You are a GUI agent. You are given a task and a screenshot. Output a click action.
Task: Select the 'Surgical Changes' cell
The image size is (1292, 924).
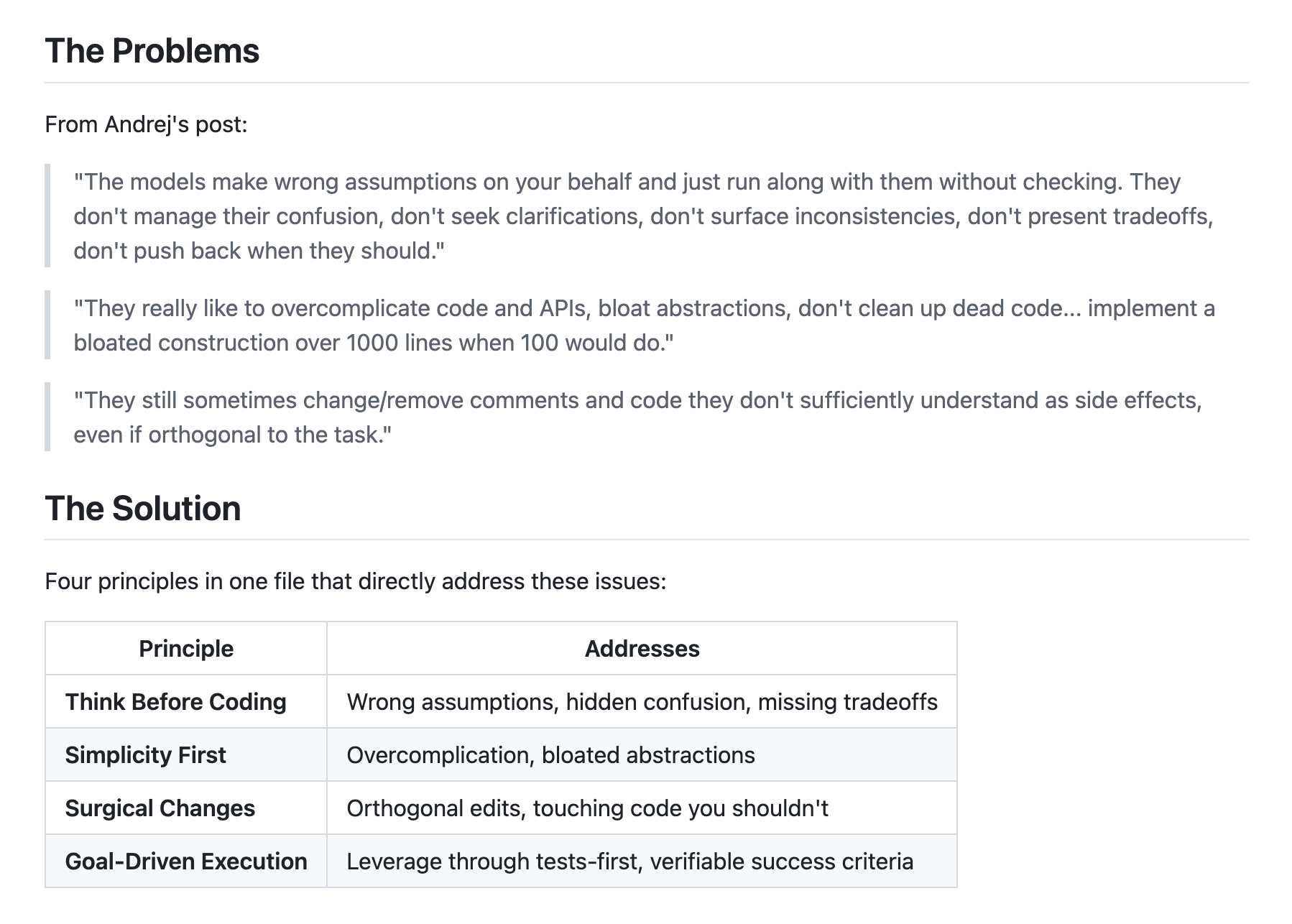pos(186,808)
